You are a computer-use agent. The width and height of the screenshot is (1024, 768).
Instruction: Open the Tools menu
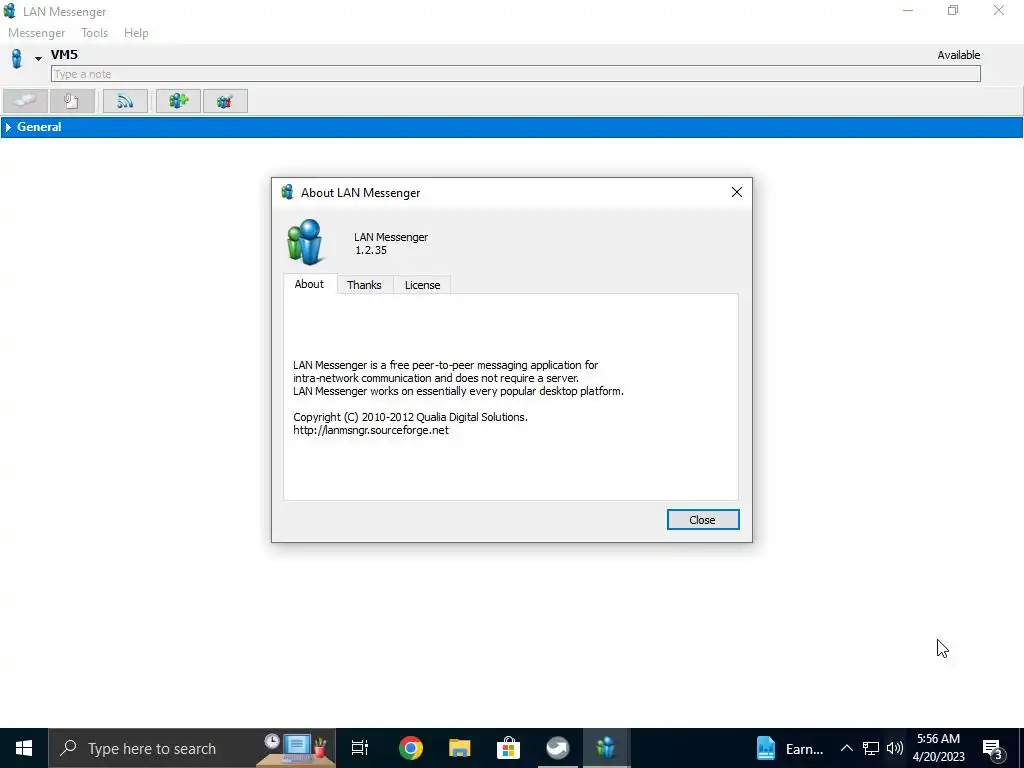(x=95, y=33)
